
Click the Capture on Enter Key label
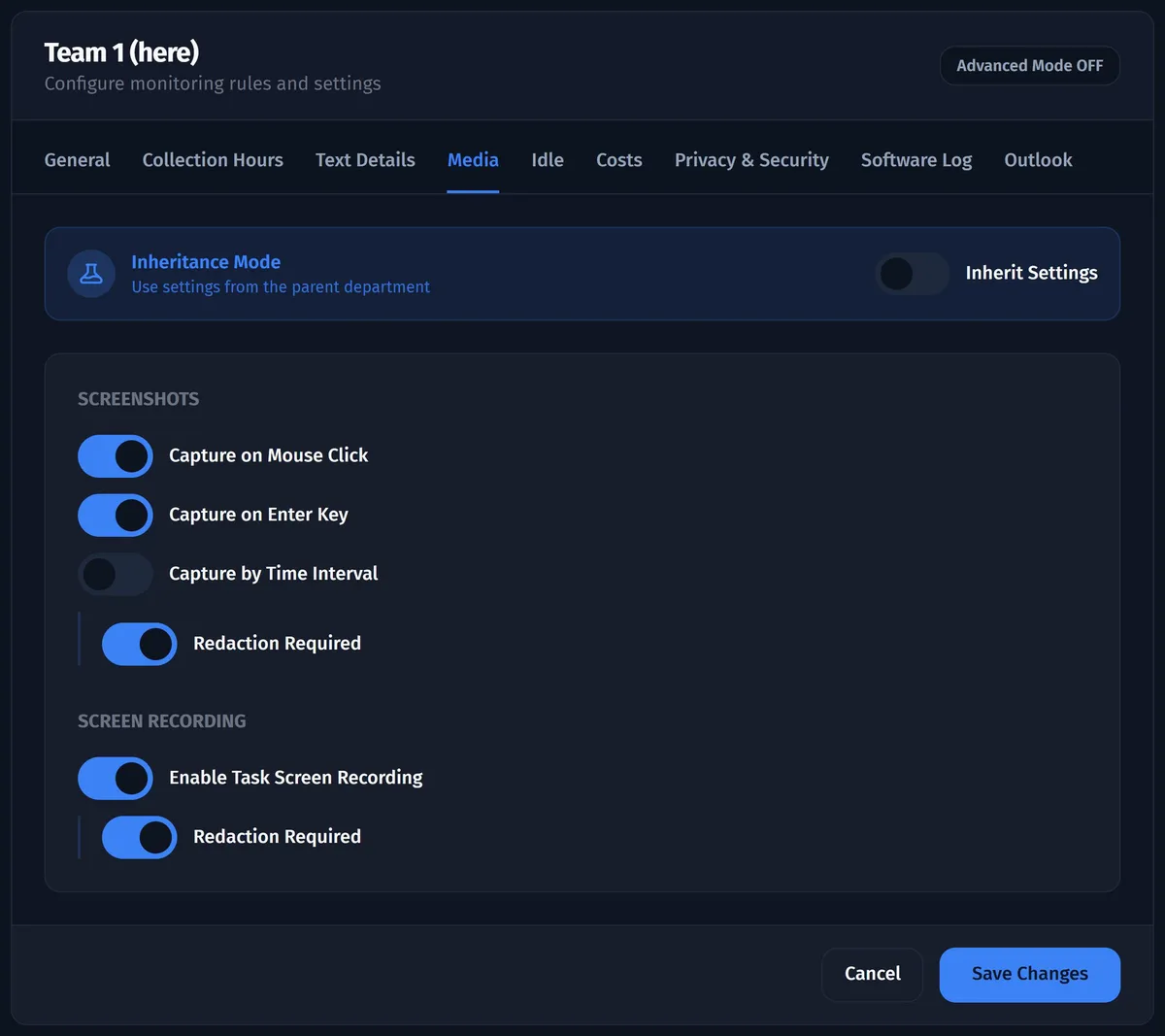[258, 515]
